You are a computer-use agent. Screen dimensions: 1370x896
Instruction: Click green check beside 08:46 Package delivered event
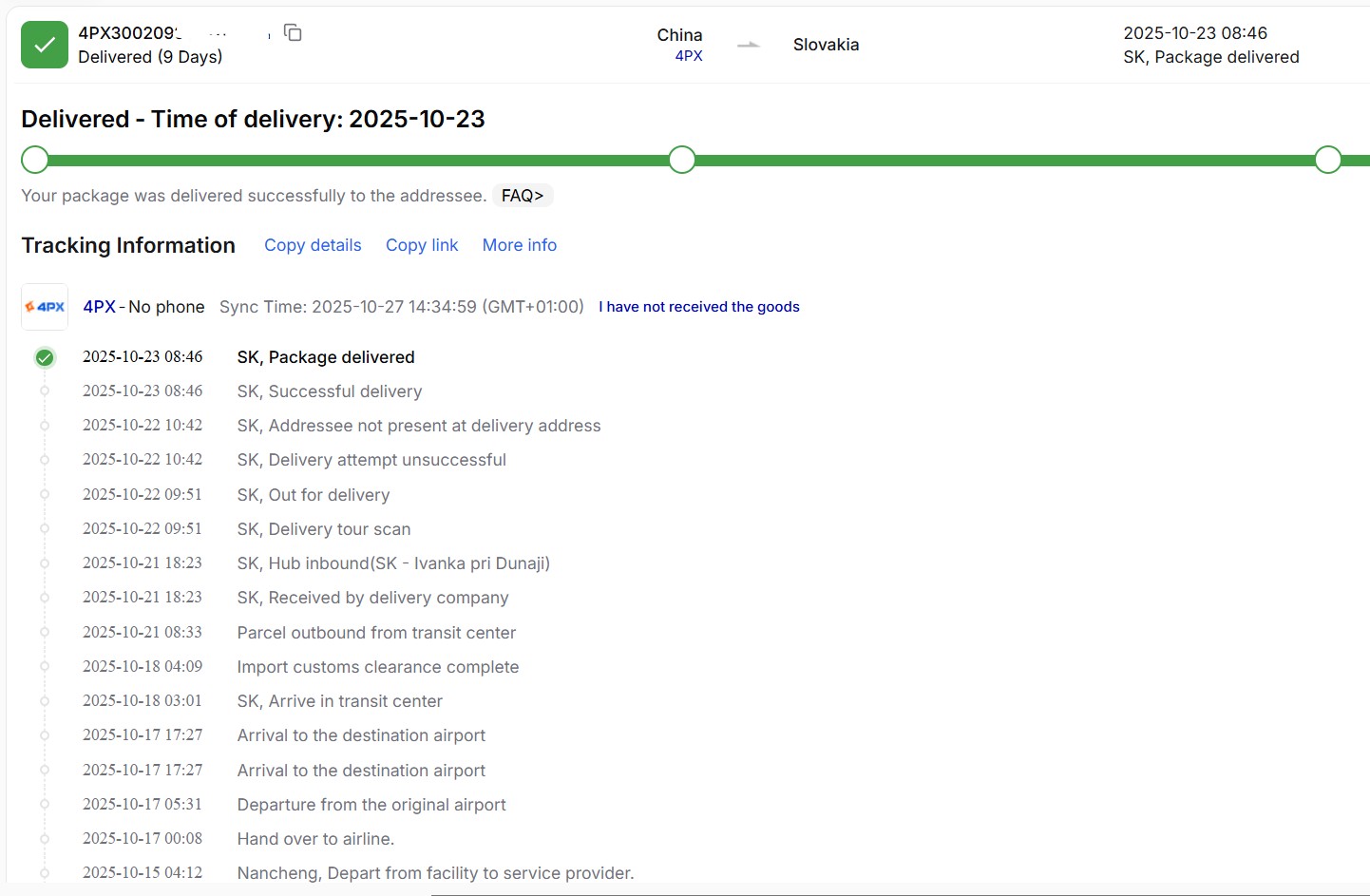pyautogui.click(x=45, y=358)
